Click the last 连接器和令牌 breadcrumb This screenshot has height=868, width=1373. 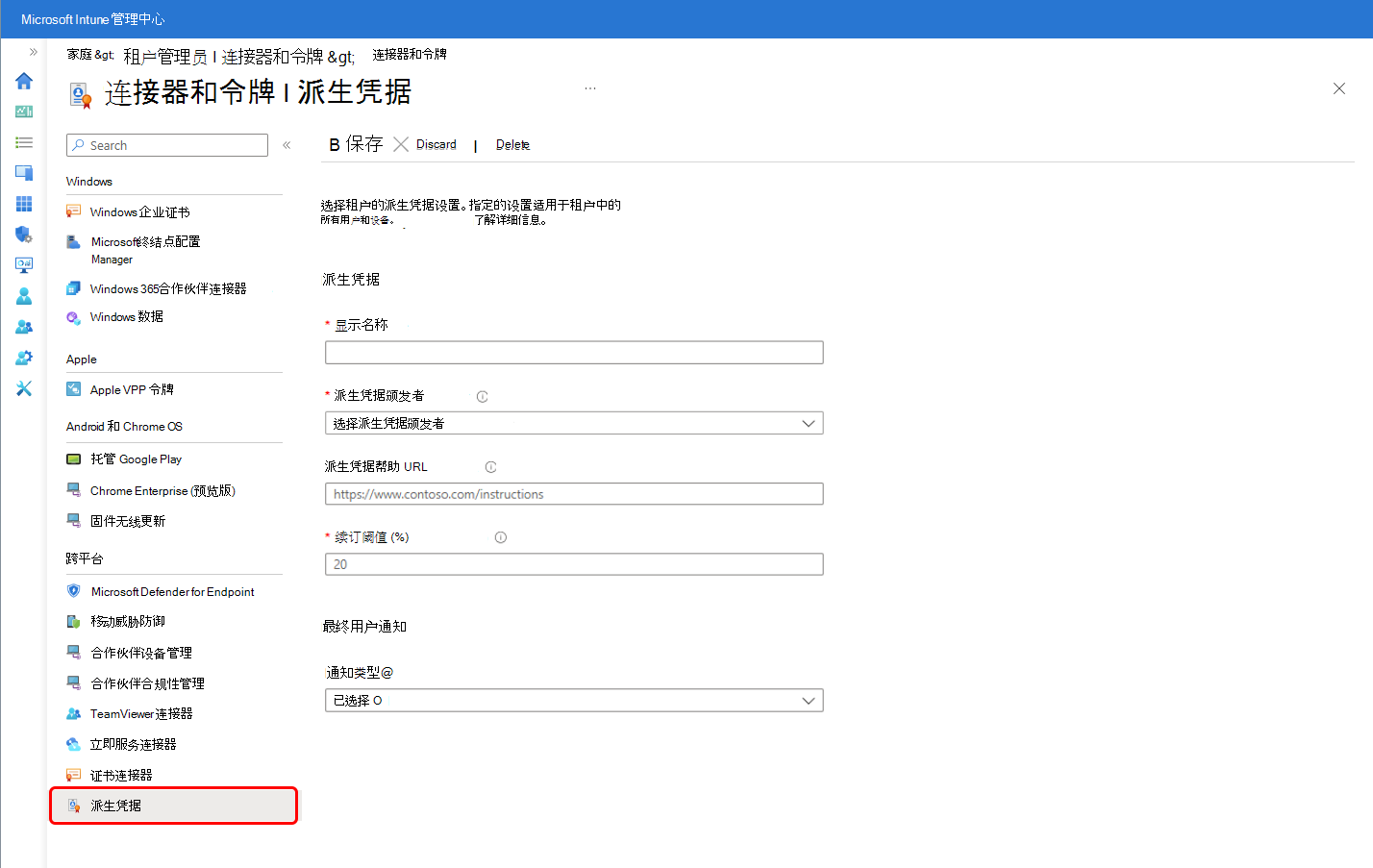410,55
